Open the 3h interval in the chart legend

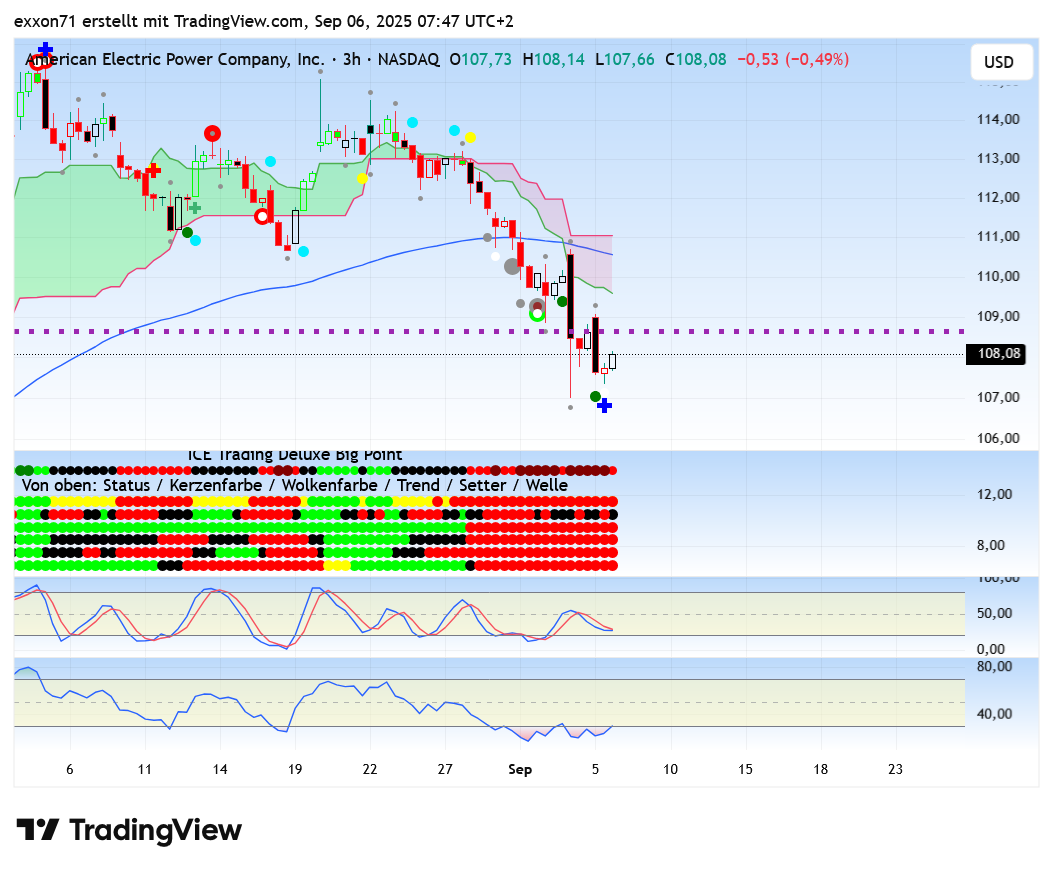351,60
